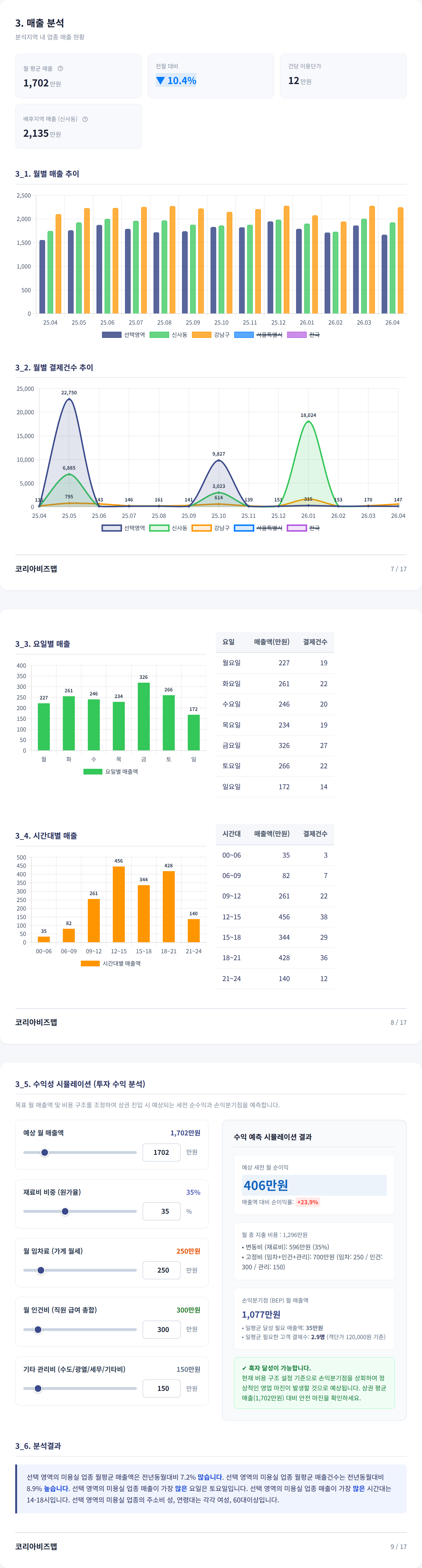Focus the 재료비 비중 input showing 35
The image size is (422, 1568).
point(161,1211)
